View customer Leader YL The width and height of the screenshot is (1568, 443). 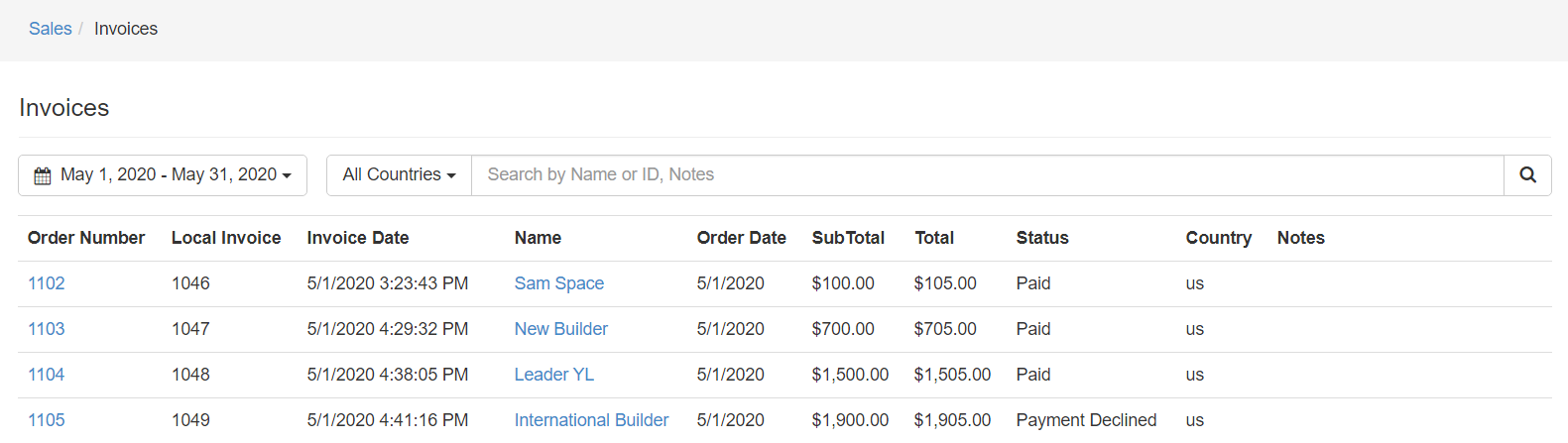click(553, 375)
